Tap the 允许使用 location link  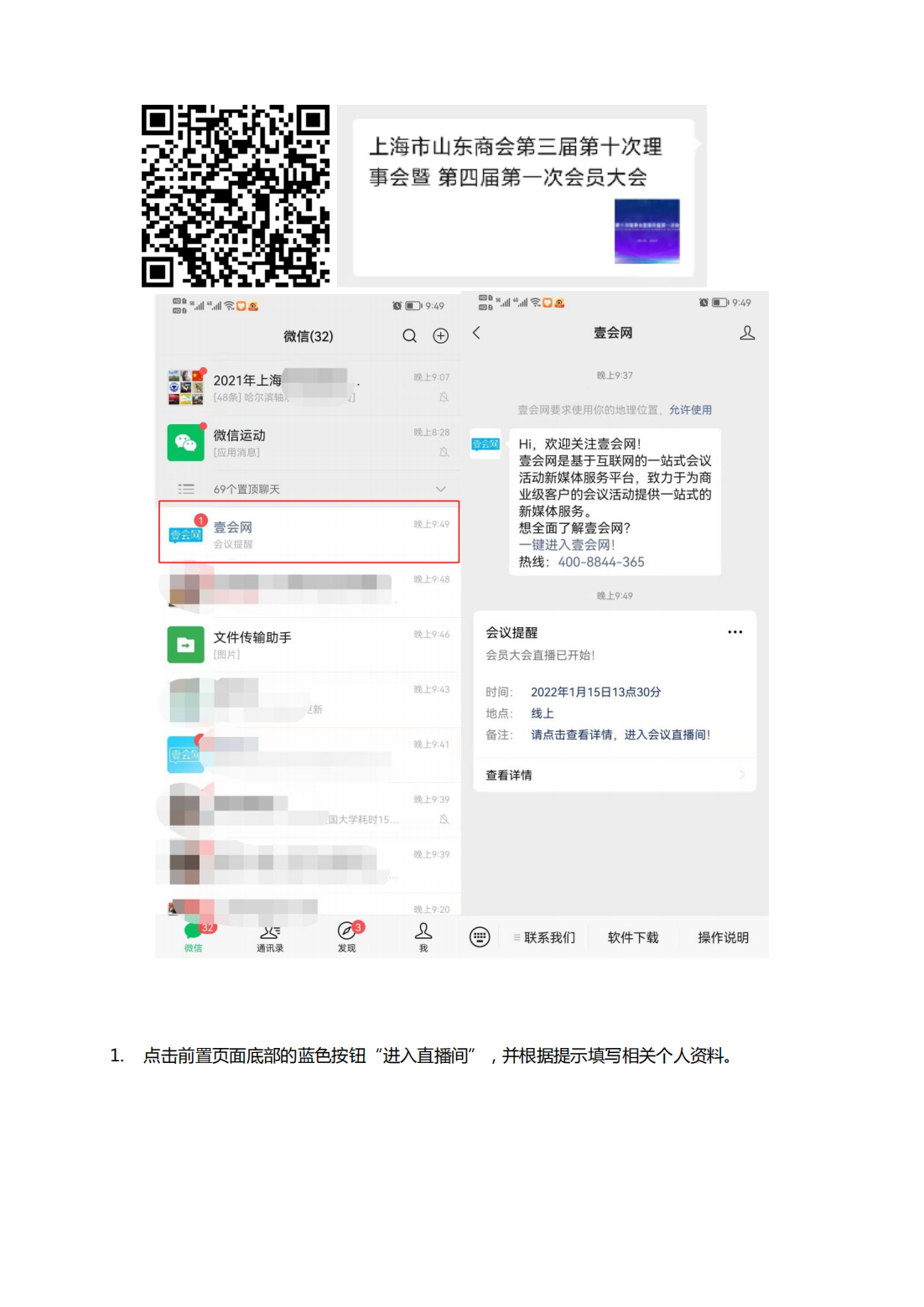(690, 410)
